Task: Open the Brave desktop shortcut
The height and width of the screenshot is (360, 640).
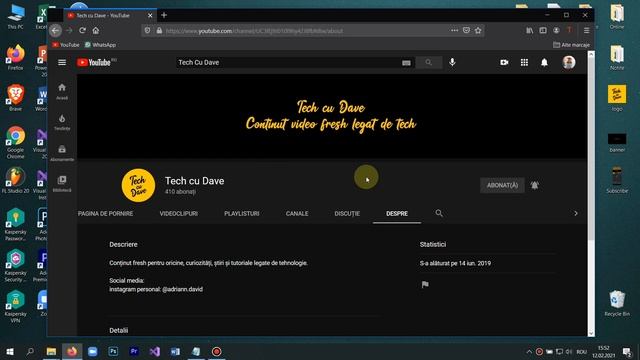Action: coord(16,98)
